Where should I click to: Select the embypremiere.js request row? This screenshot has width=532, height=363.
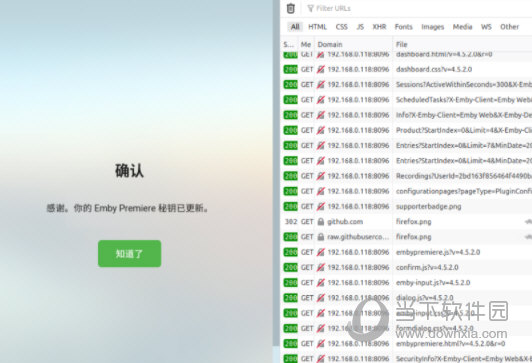406,252
